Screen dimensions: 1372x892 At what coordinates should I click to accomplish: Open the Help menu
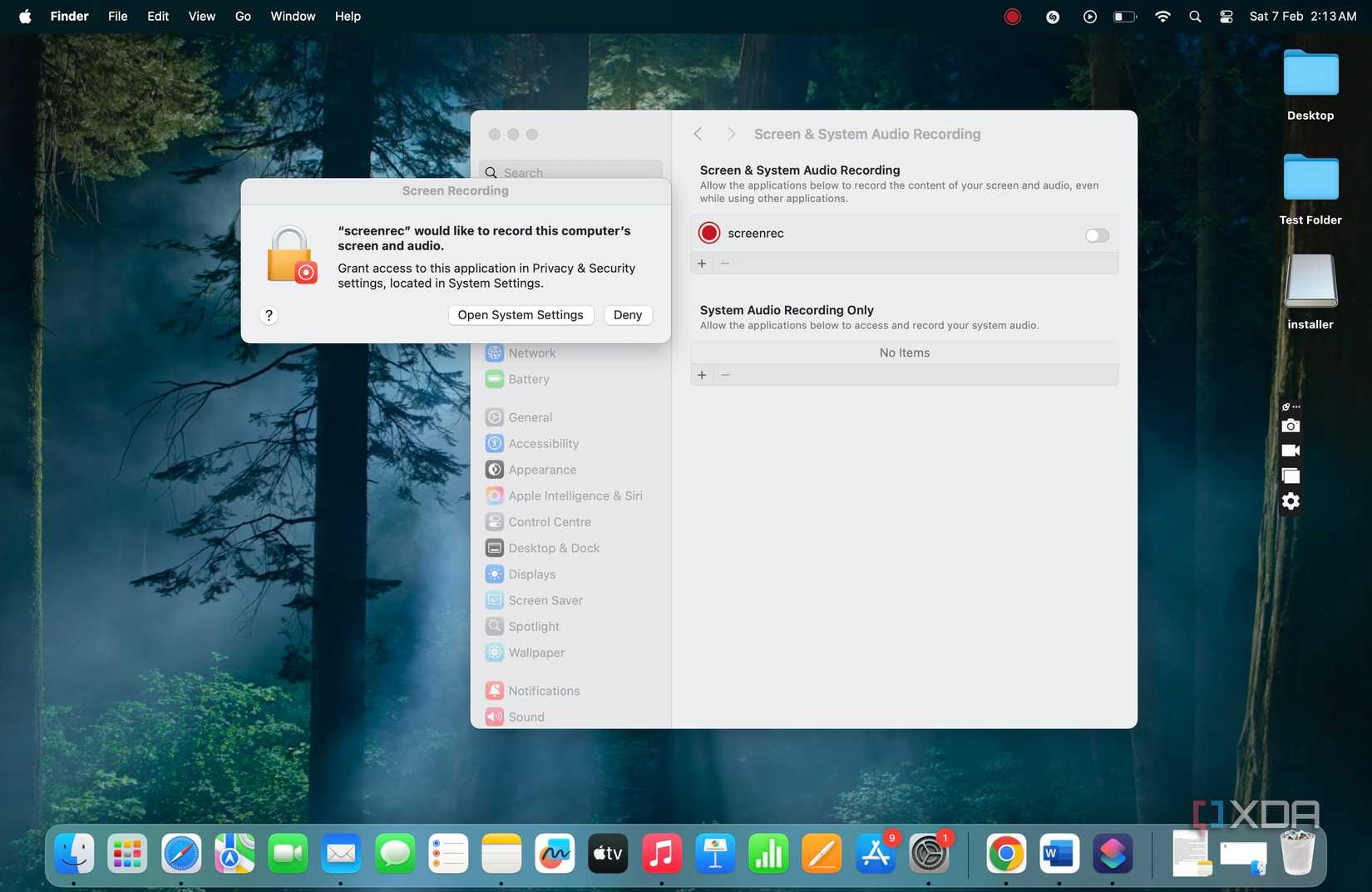pyautogui.click(x=348, y=17)
